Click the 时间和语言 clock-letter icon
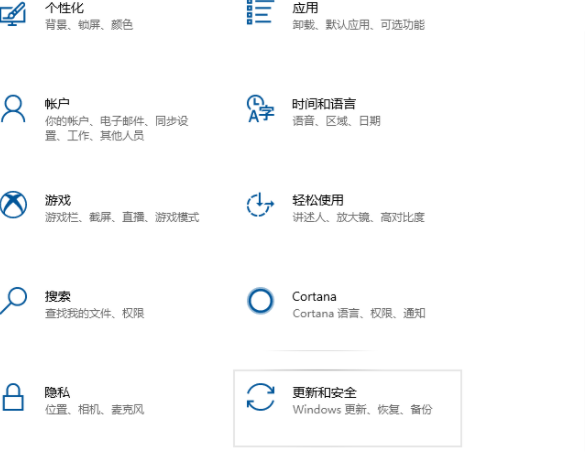Viewport: 585px width, 456px height. point(260,109)
